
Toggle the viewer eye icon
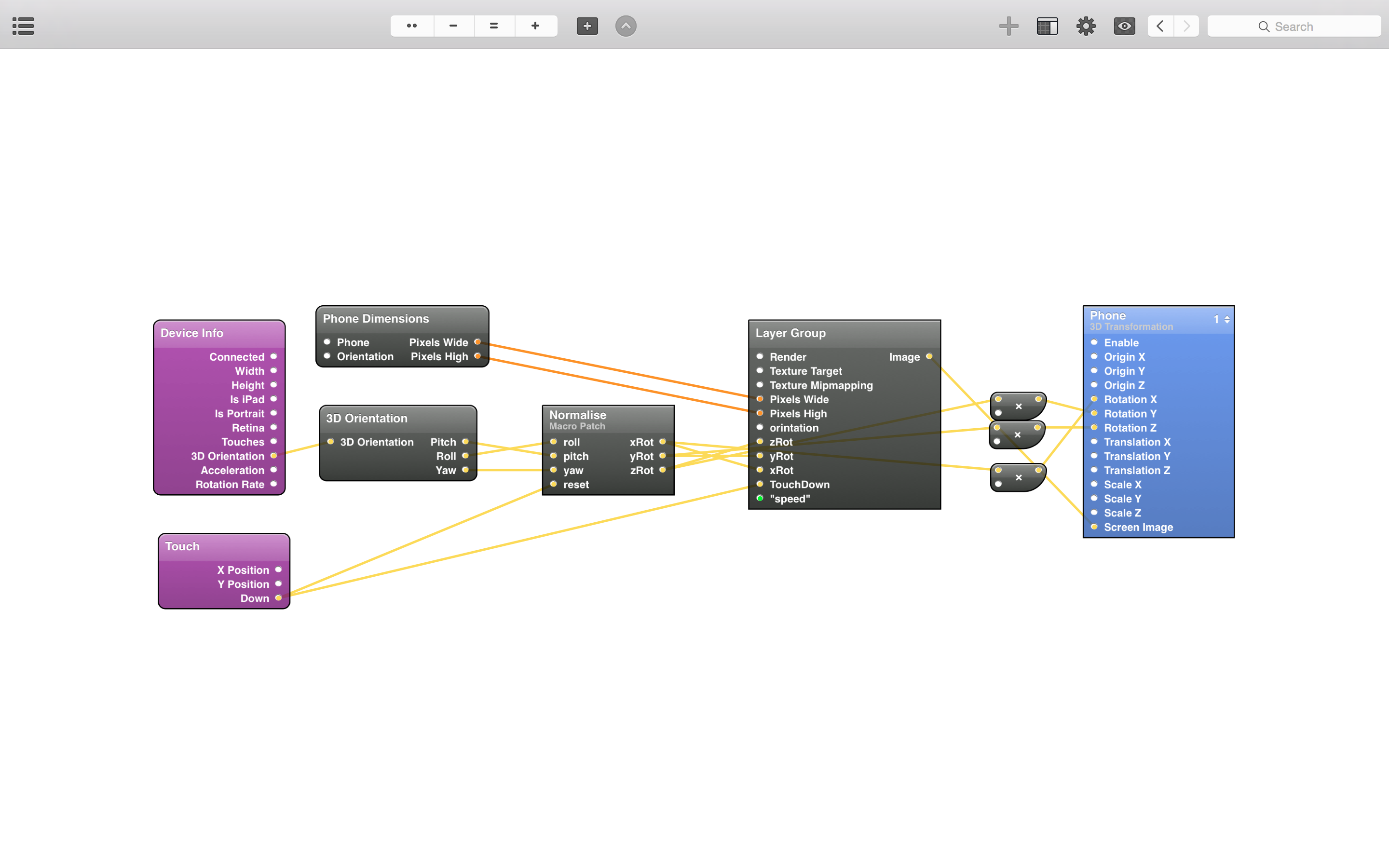(1124, 26)
